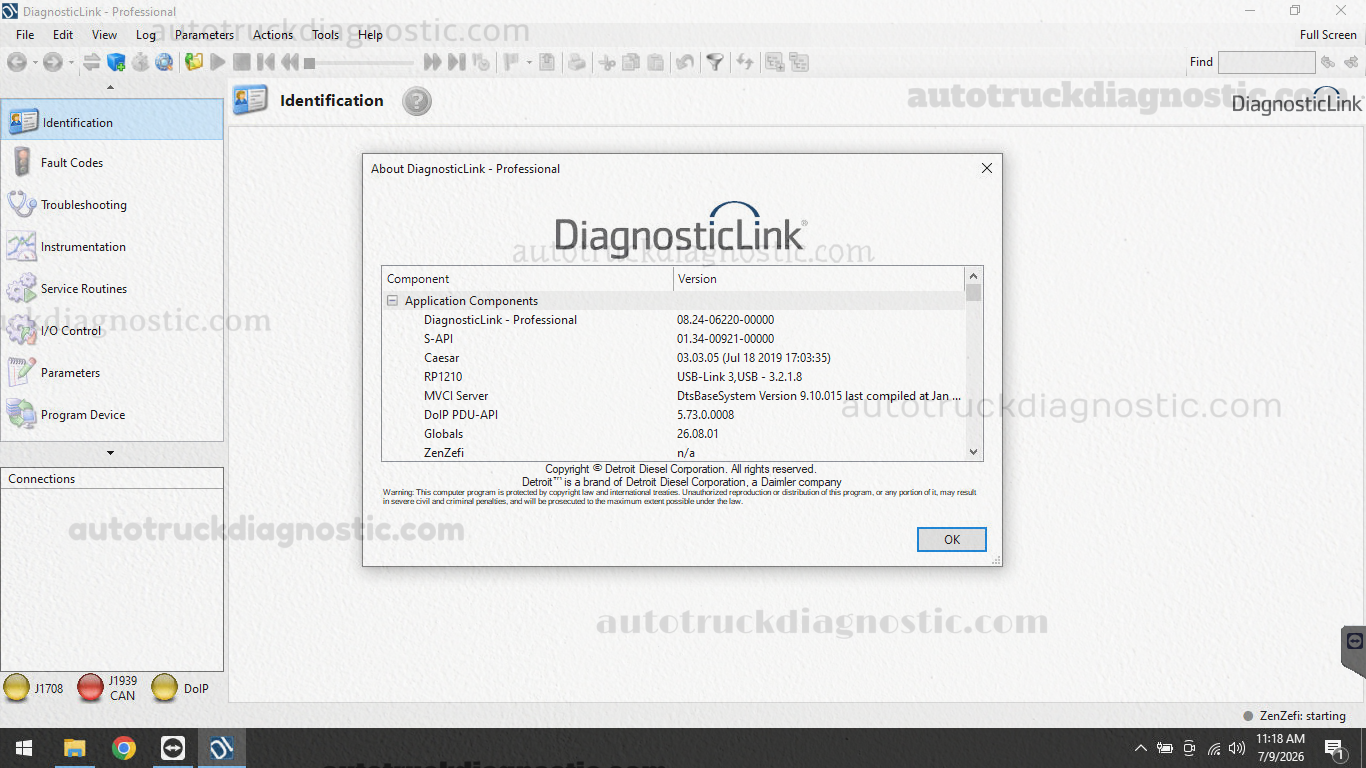Open the Forward button history dropdown arrow
1366x768 pixels.
[70, 62]
